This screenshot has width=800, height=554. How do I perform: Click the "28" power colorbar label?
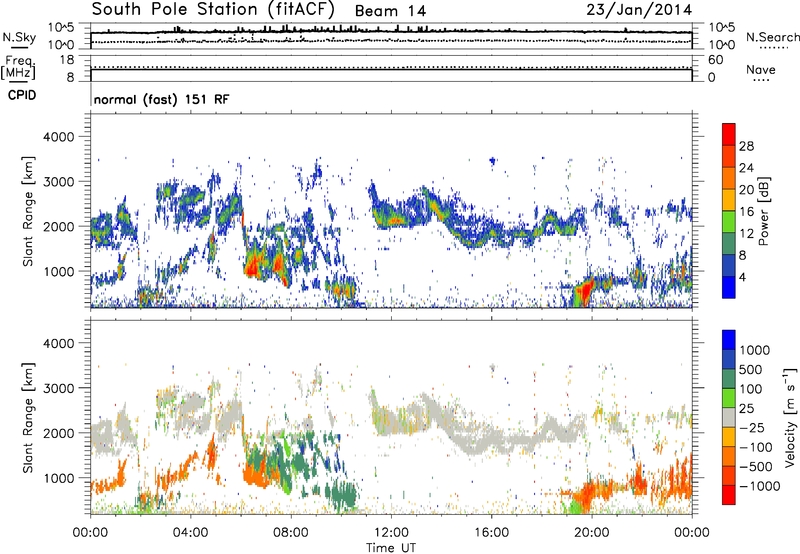[x=746, y=146]
